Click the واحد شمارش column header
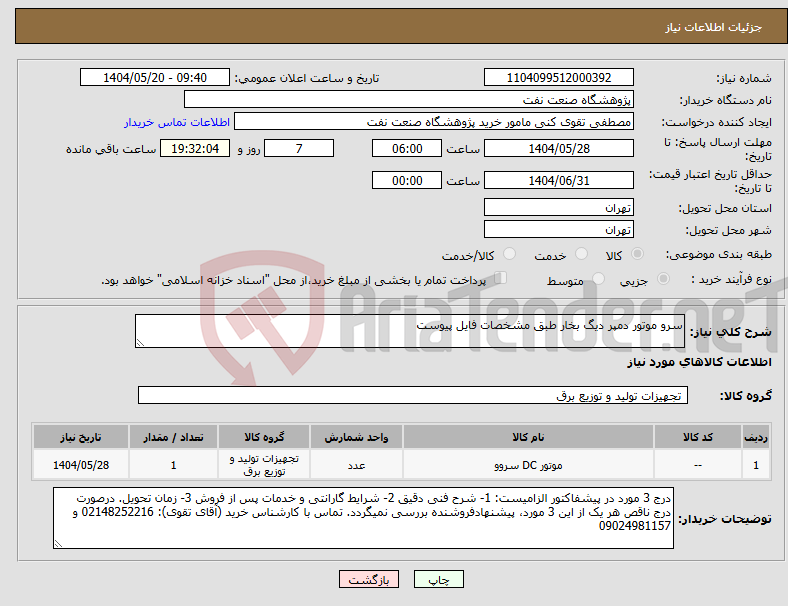The width and height of the screenshot is (788, 606). coord(356,437)
